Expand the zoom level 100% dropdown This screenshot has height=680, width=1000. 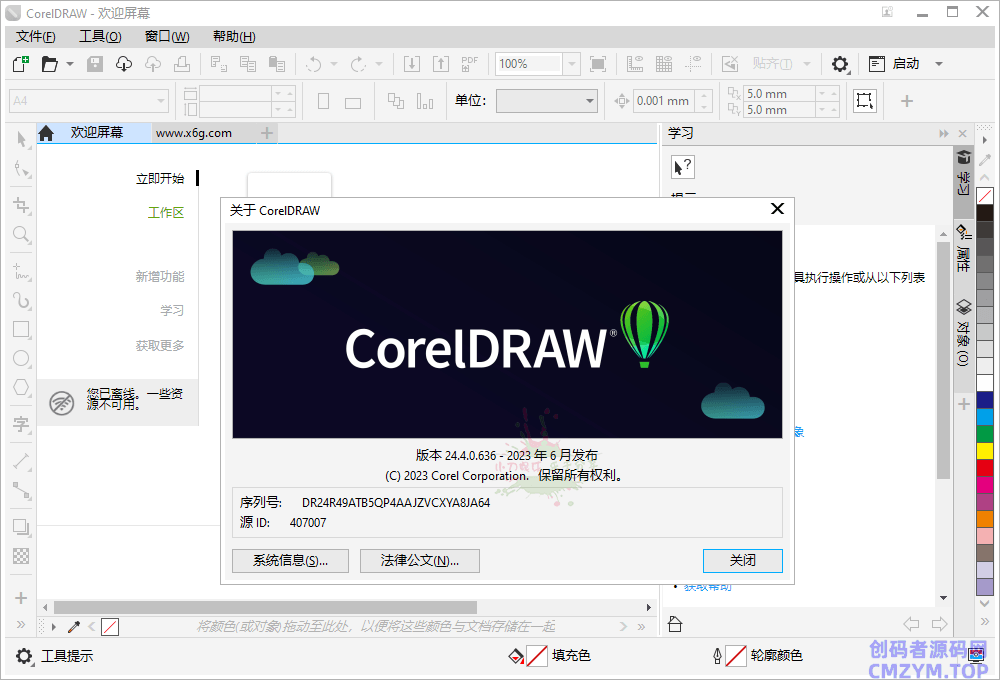click(572, 64)
